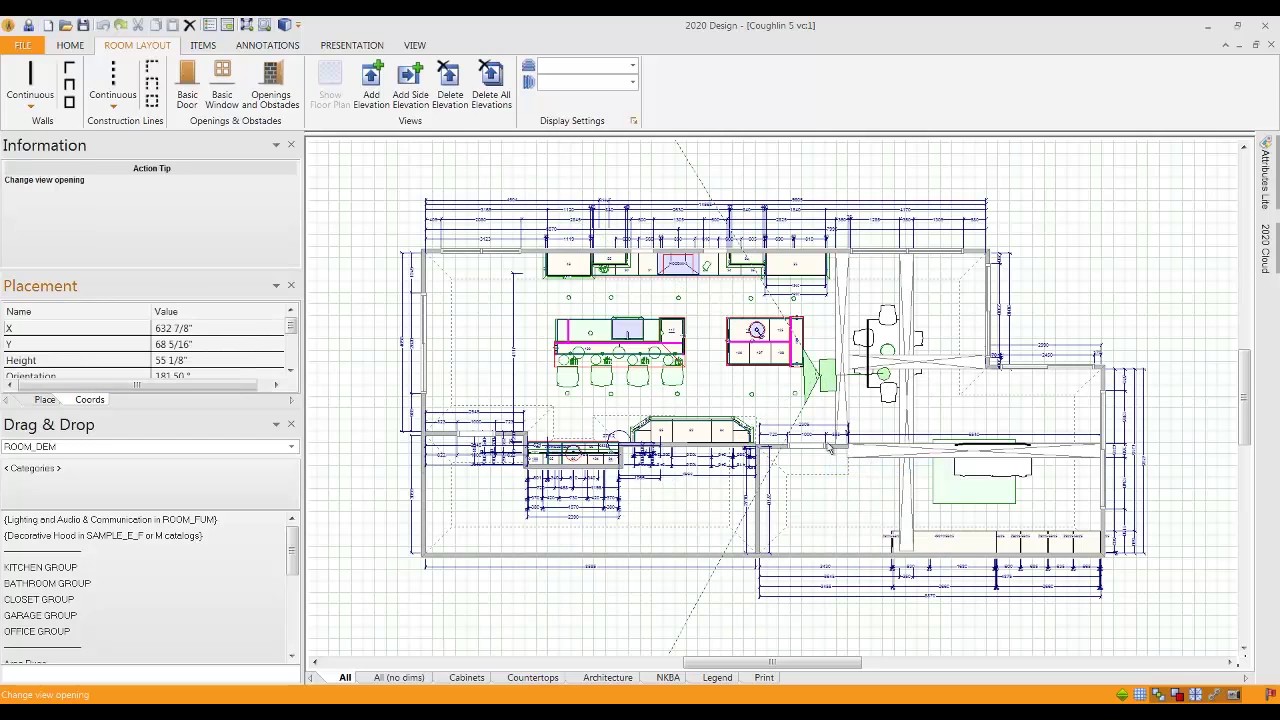1280x720 pixels.
Task: Click the Cut scissors icon
Action: pos(137,25)
